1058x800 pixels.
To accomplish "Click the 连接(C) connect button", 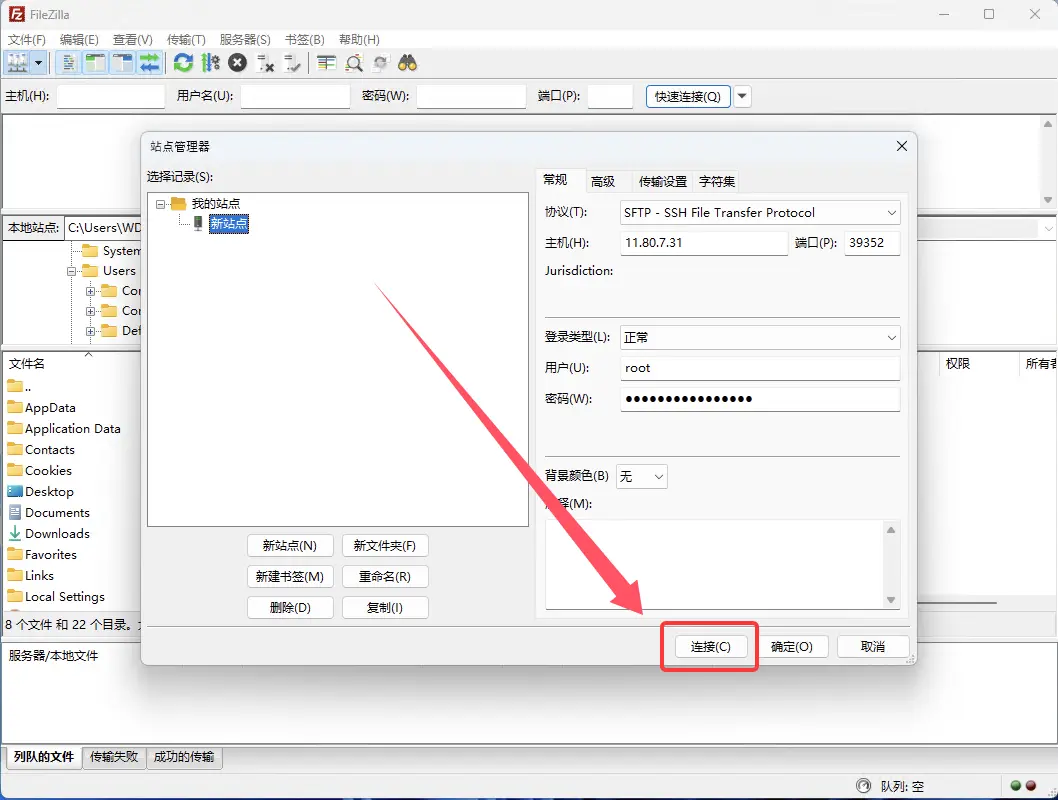I will tap(710, 647).
